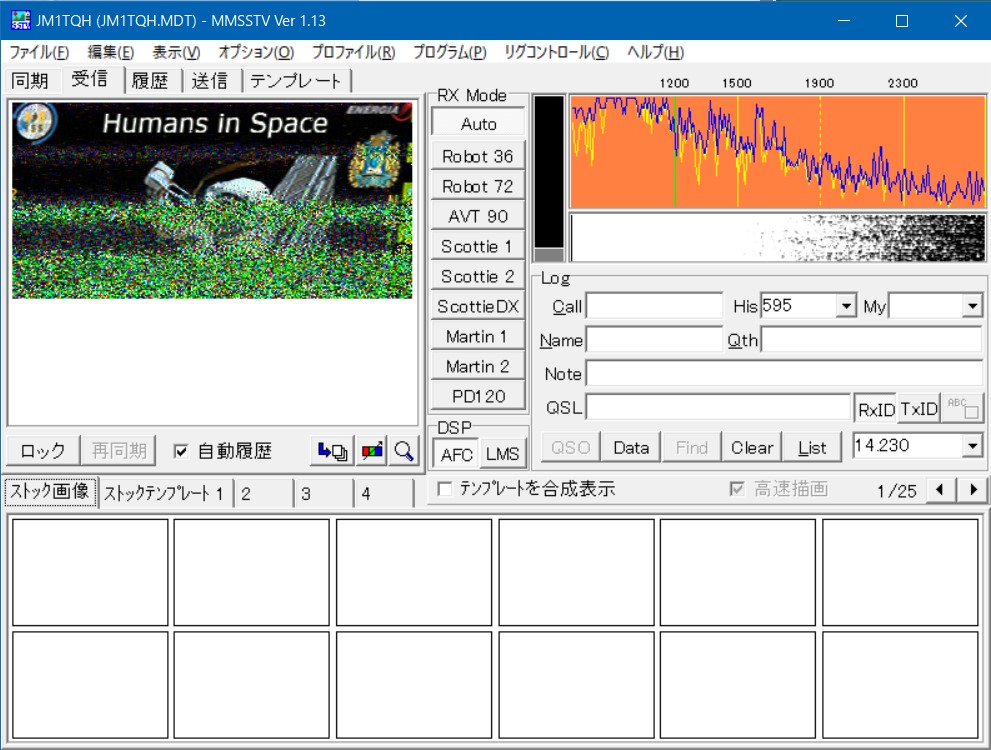
Task: Select stock template tab 3
Action: [x=324, y=493]
